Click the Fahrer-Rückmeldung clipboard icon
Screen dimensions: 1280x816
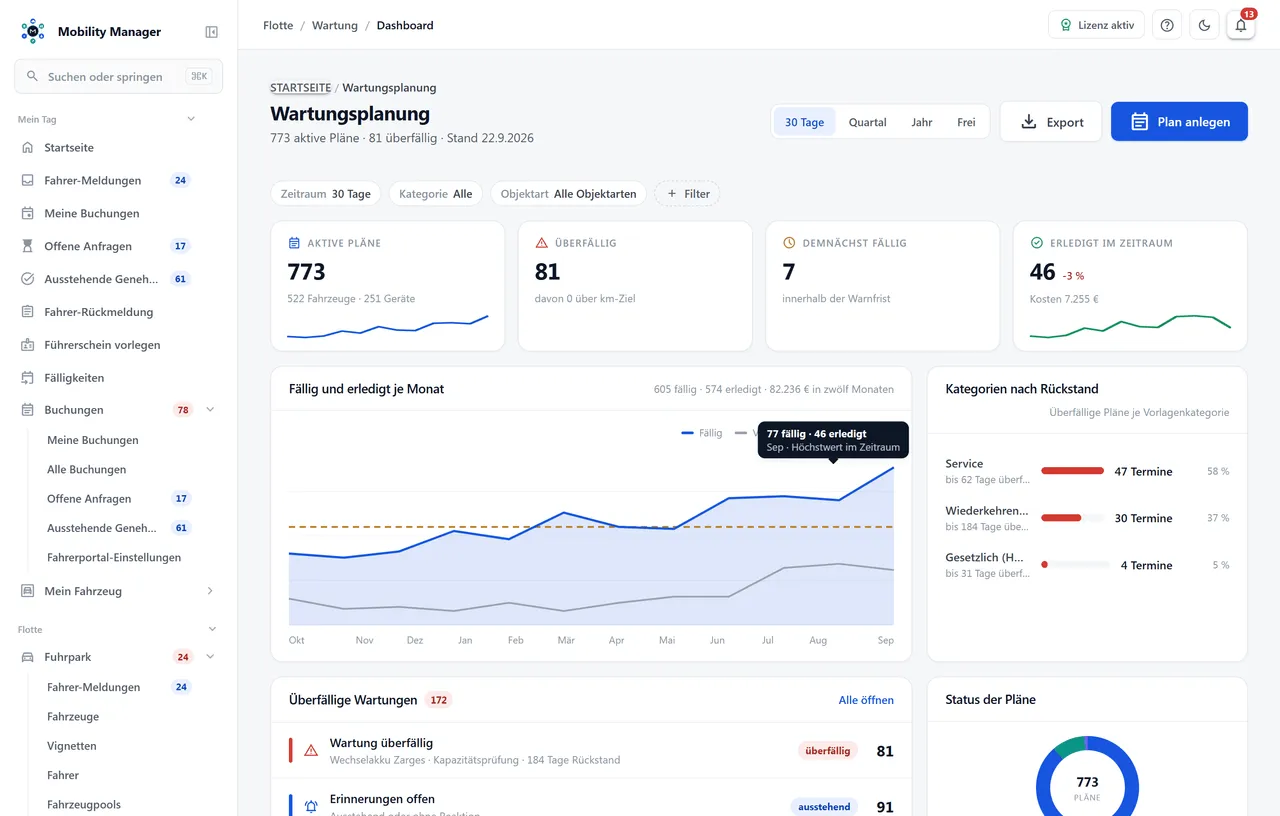[28, 312]
